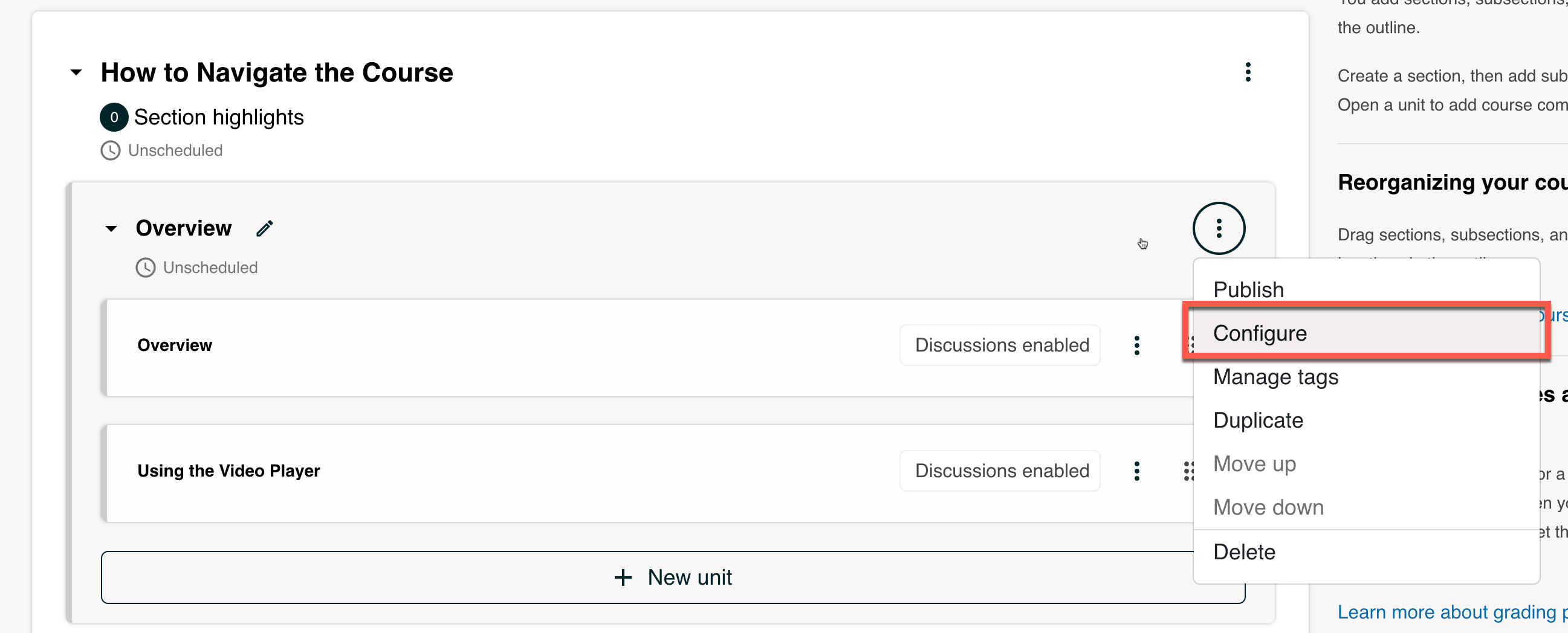Collapse the Overview subsection
The width and height of the screenshot is (1568, 633).
[111, 229]
